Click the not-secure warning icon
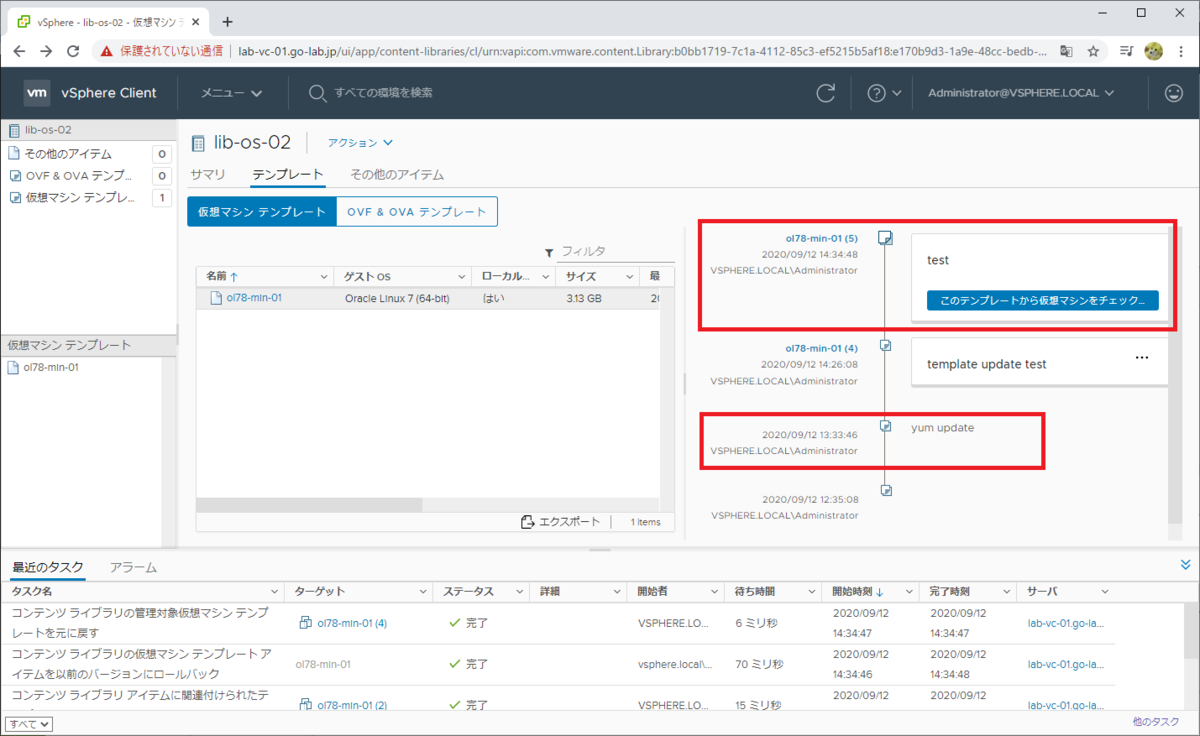The height and width of the screenshot is (736, 1200). tap(107, 50)
